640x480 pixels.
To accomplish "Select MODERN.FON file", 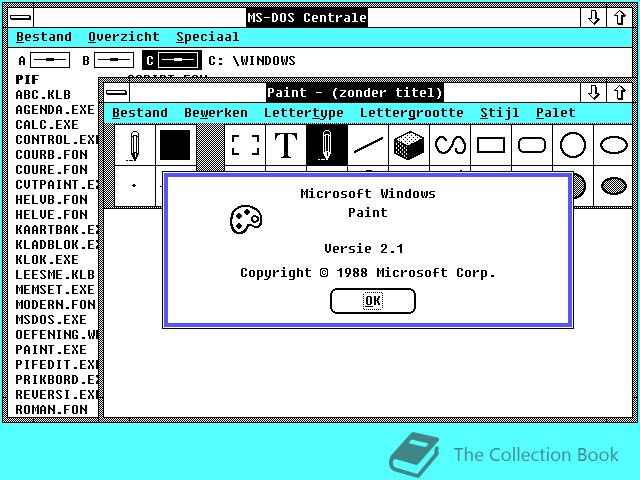I will tap(56, 304).
